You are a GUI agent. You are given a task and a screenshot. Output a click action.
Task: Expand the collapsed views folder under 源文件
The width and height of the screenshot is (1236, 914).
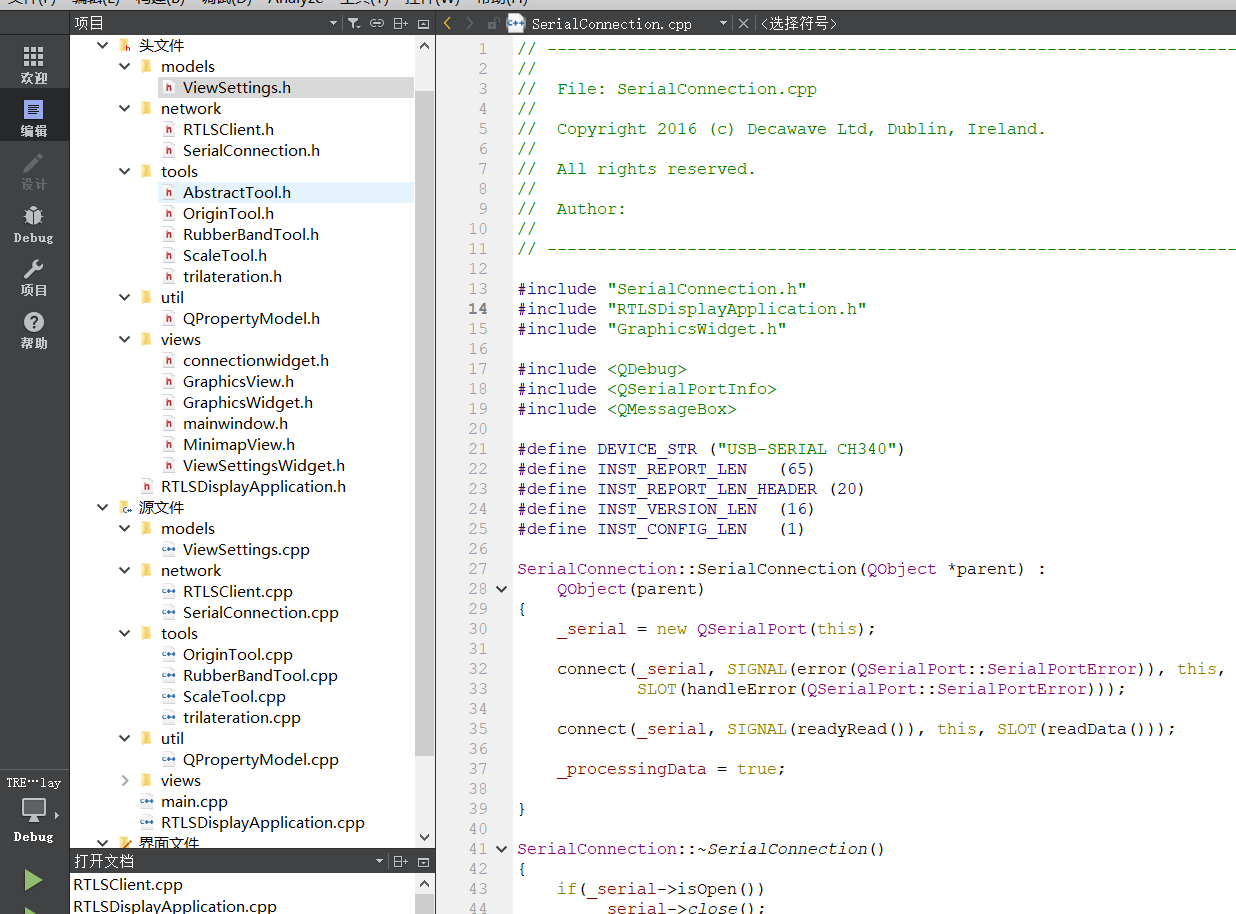(125, 781)
